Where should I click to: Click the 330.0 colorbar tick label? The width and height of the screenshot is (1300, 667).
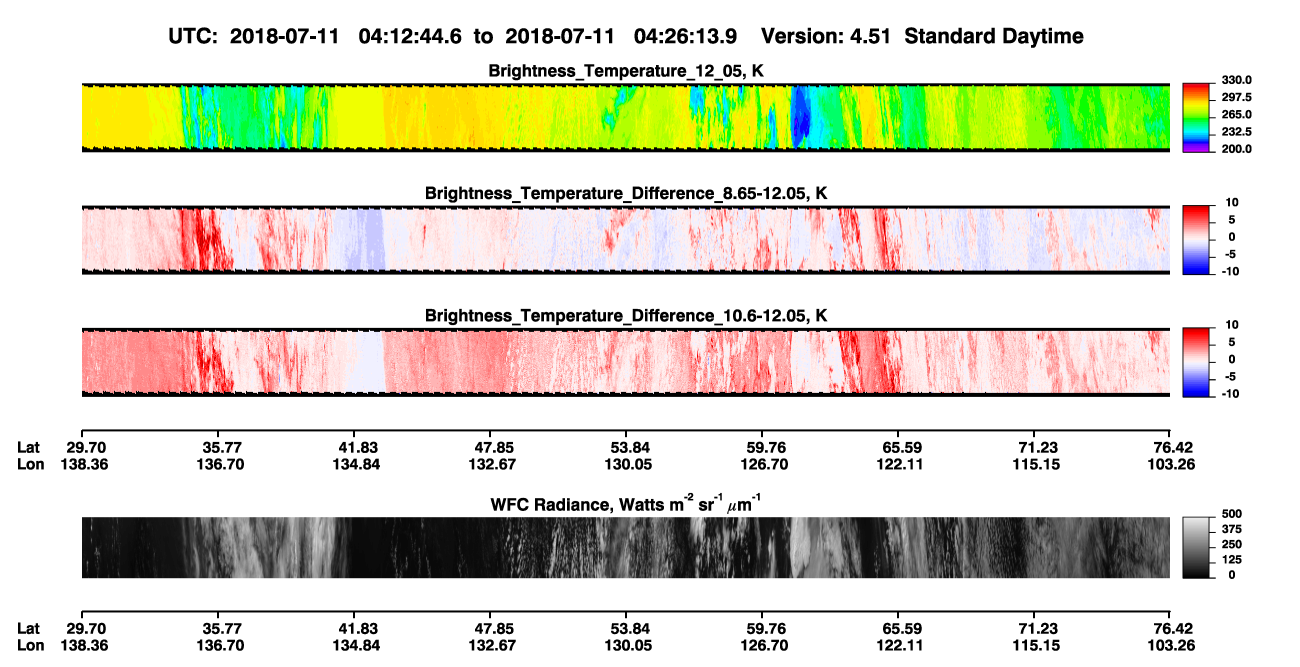click(x=1236, y=80)
